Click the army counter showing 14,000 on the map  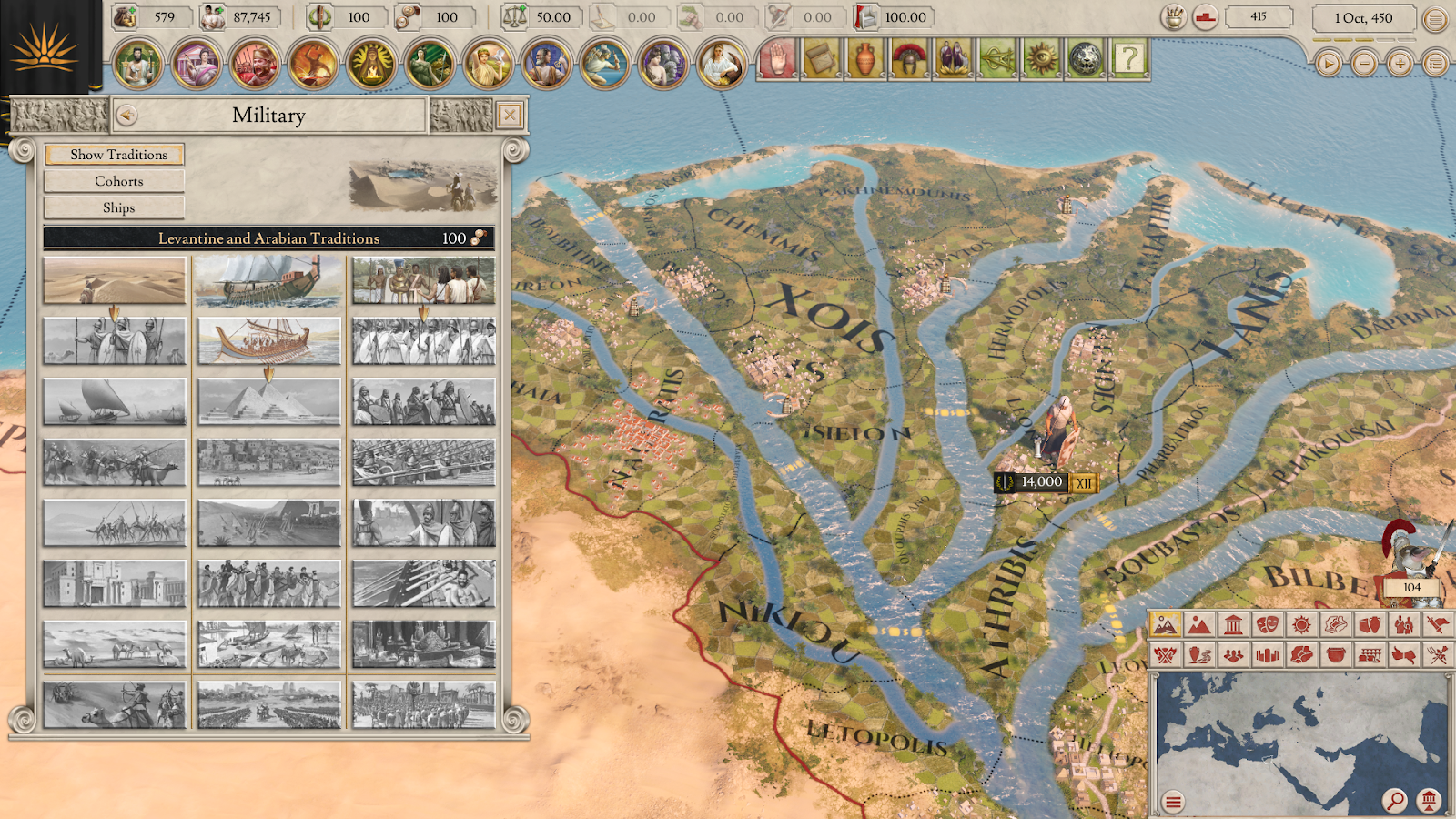coord(1045,482)
